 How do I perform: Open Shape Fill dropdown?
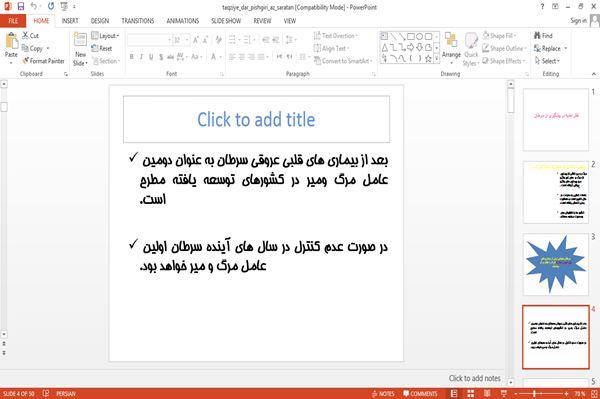499,36
